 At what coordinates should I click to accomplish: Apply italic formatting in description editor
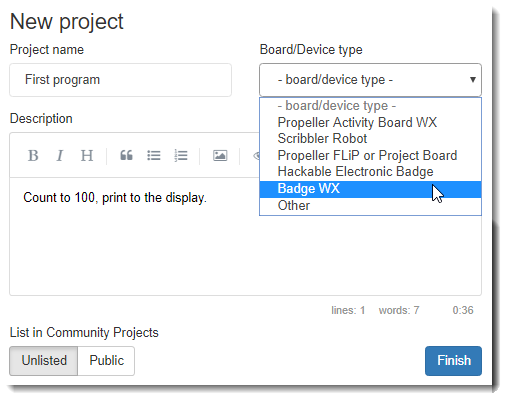(60, 156)
